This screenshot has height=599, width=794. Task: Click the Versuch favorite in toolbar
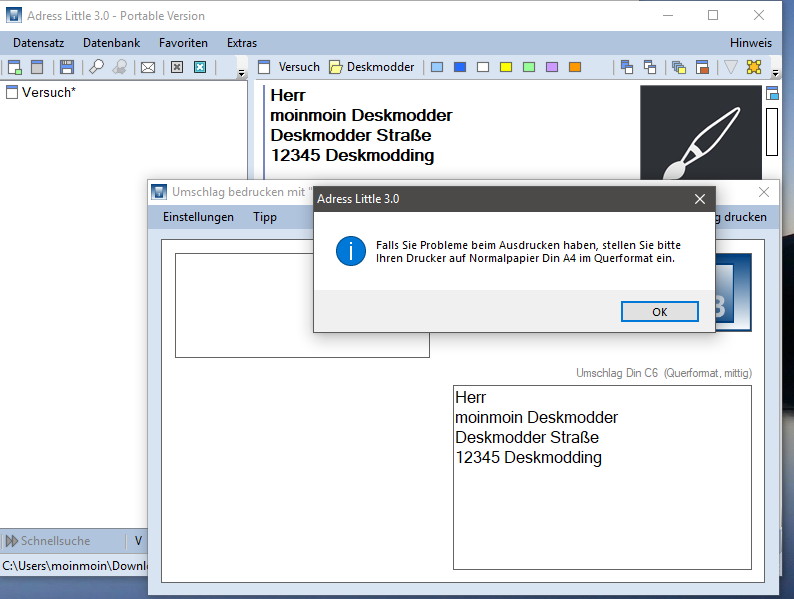289,67
